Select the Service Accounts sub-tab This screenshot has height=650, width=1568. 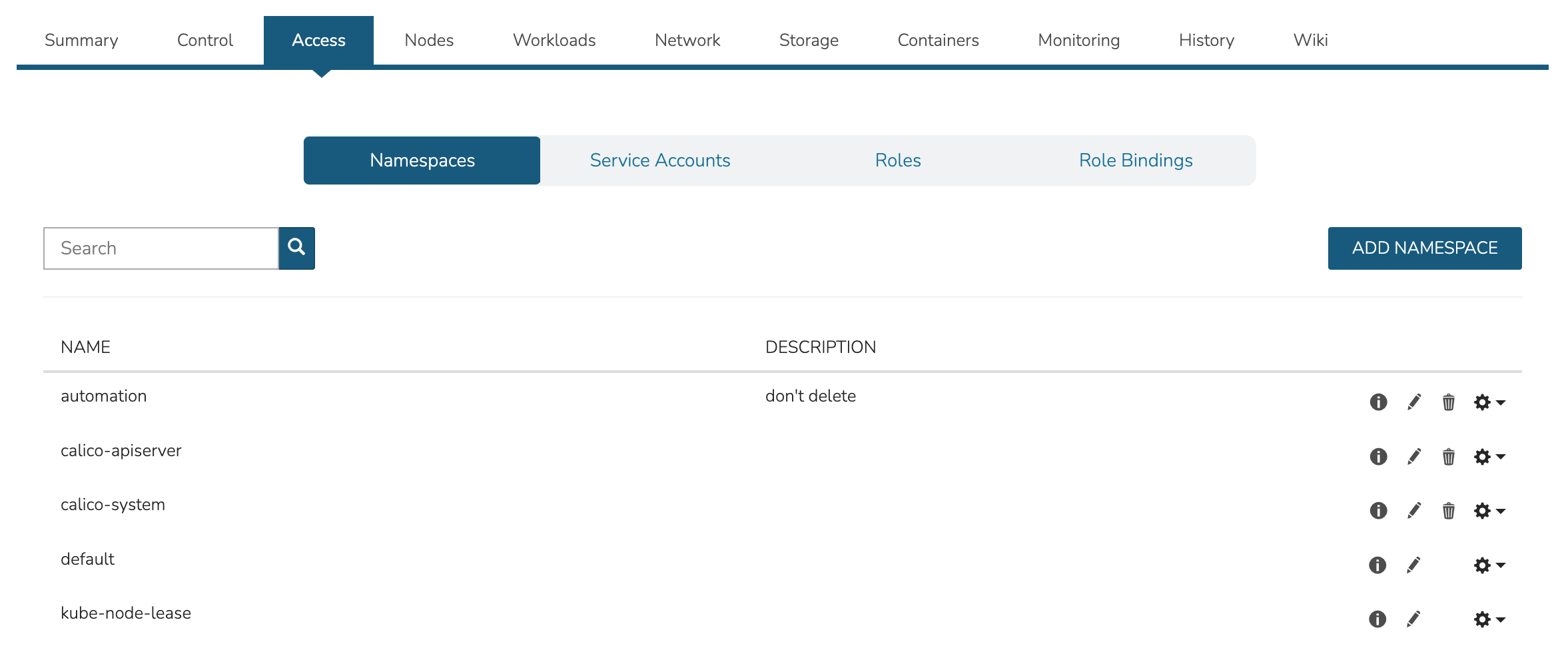(x=659, y=161)
